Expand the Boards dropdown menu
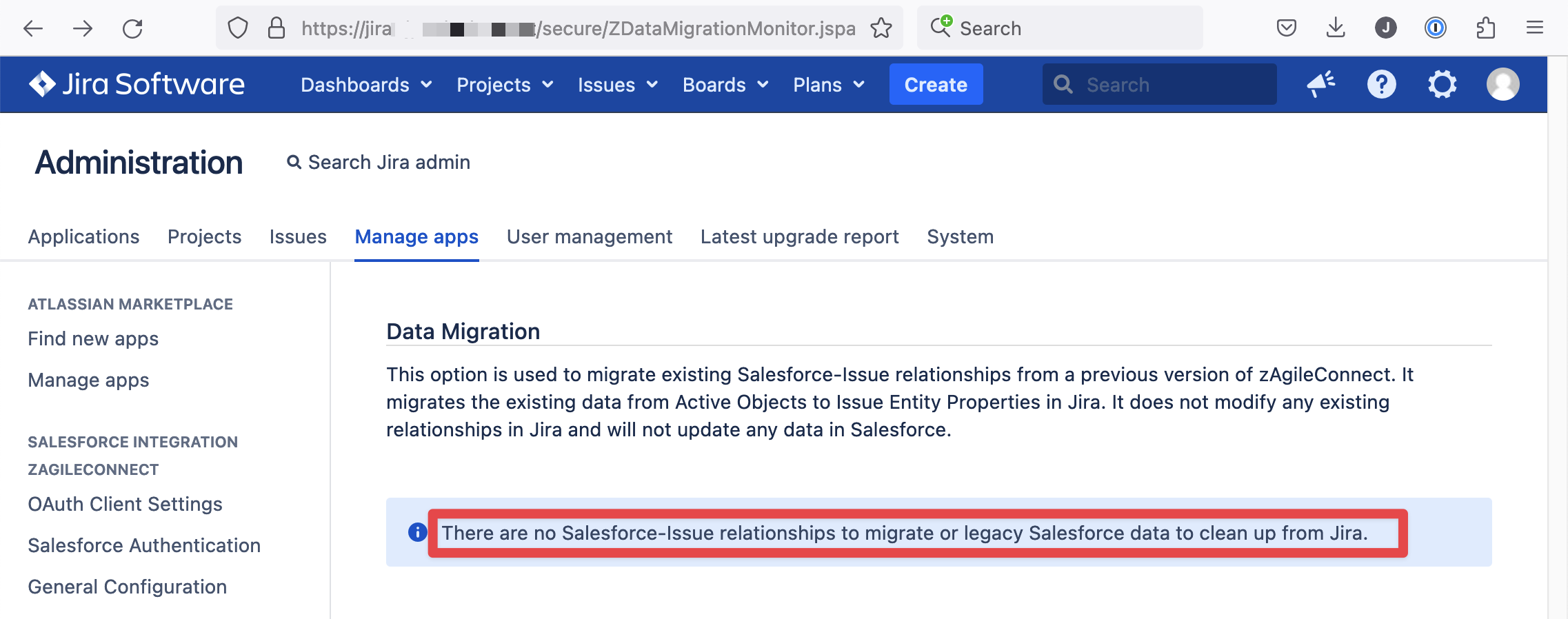This screenshot has width=1568, height=619. pyautogui.click(x=725, y=85)
